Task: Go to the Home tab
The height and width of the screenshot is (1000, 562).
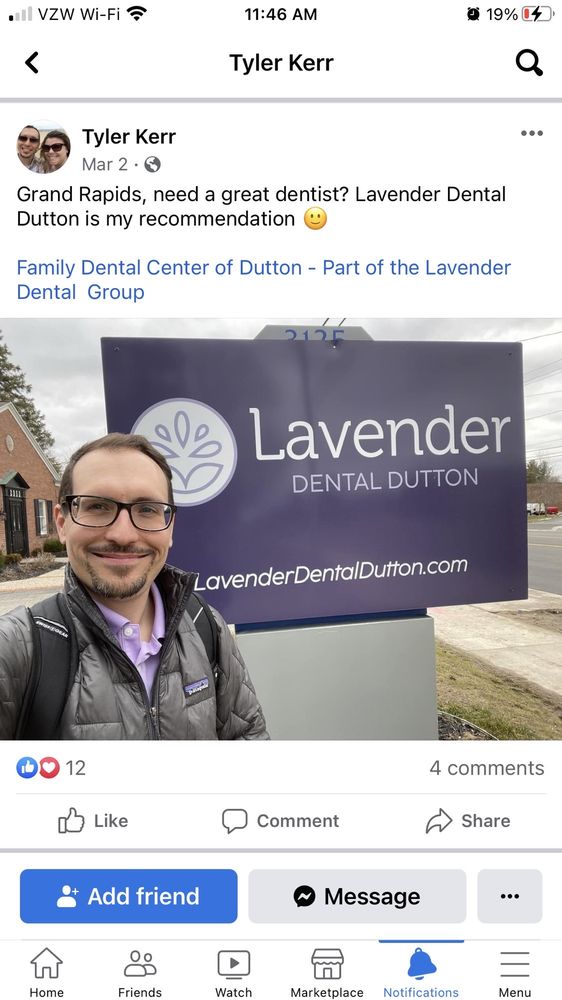Action: (47, 973)
